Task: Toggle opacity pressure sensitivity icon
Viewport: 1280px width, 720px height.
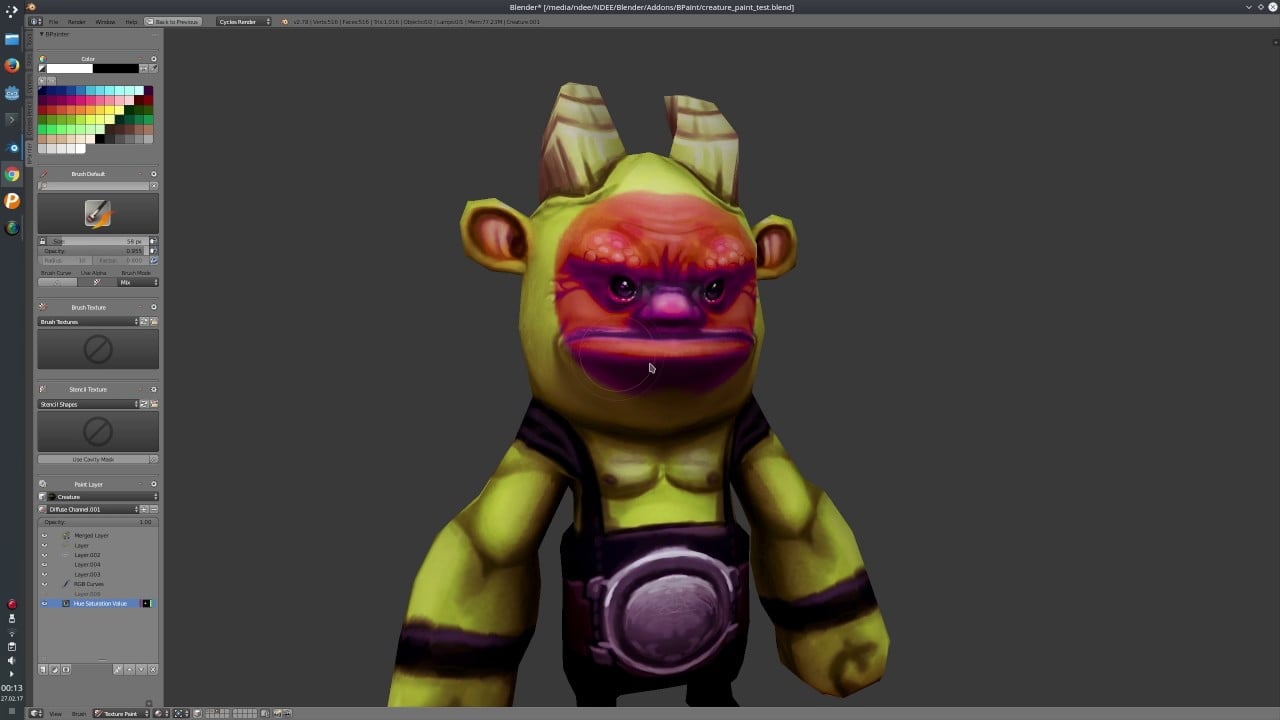Action: [153, 251]
